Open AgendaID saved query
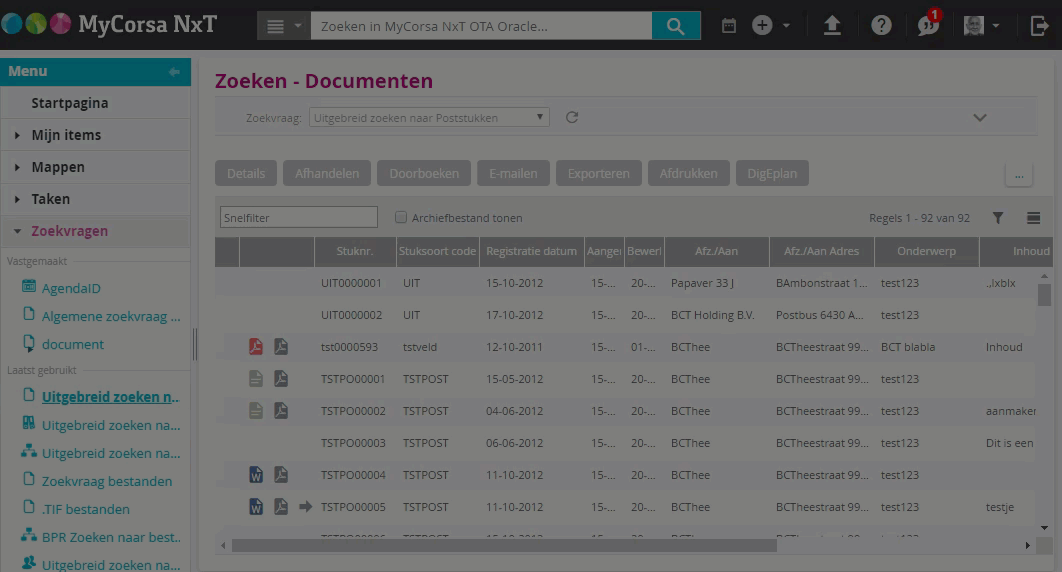Screen dimensions: 1062x572 tap(71, 288)
